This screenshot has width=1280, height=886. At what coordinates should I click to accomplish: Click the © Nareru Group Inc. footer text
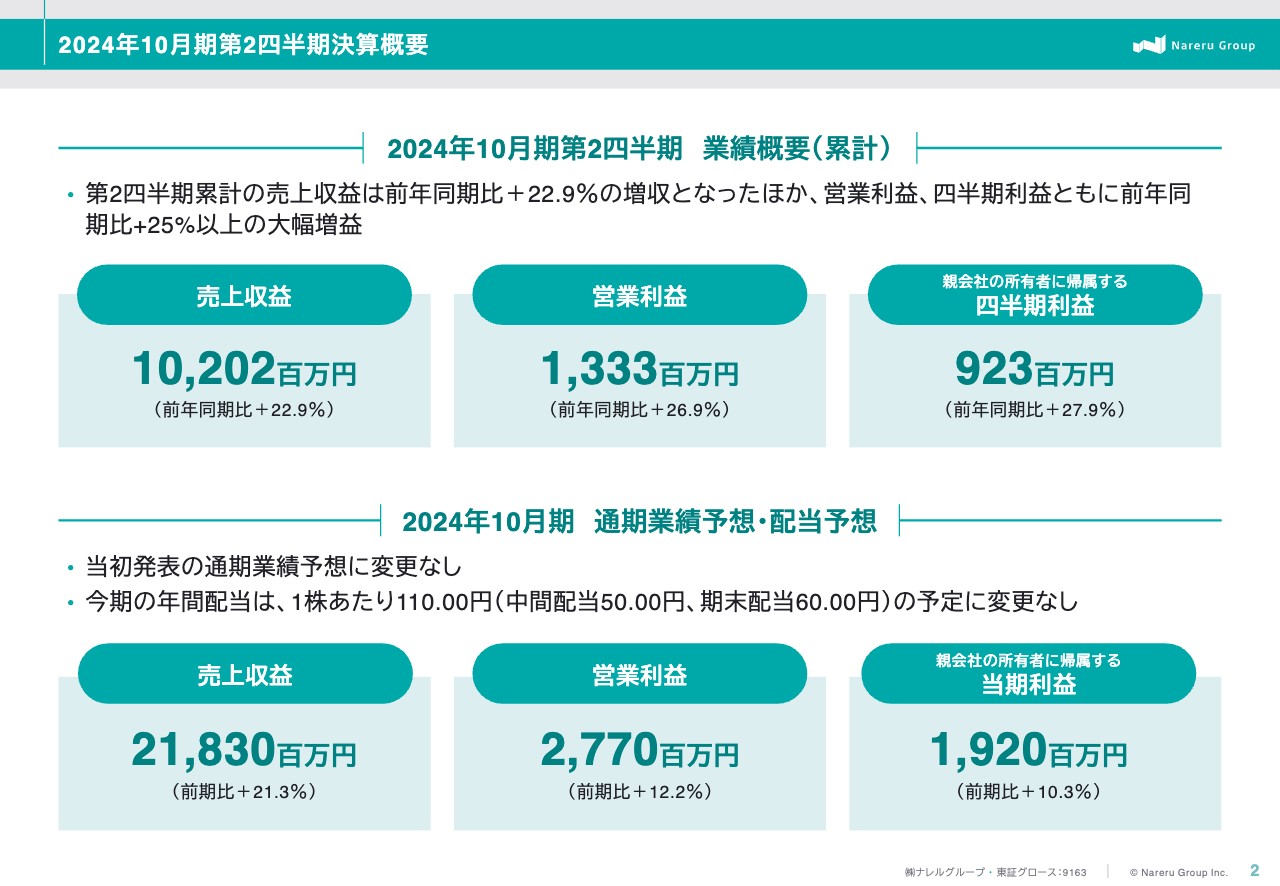[1178, 872]
